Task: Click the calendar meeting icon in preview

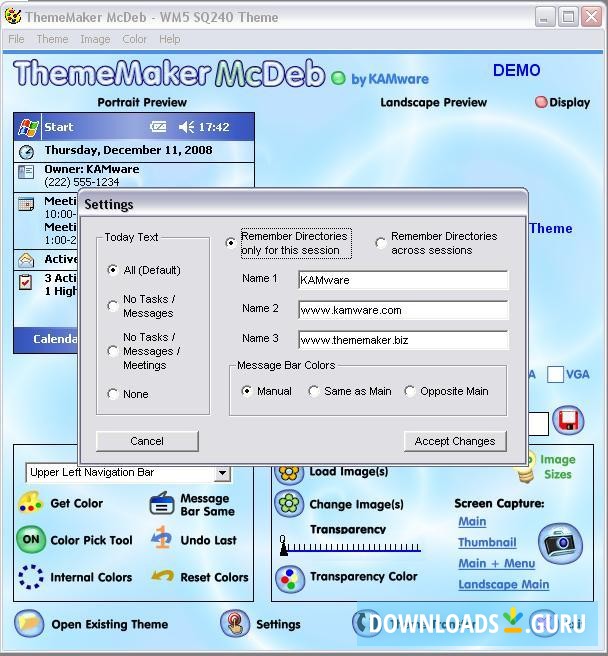Action: (x=26, y=204)
